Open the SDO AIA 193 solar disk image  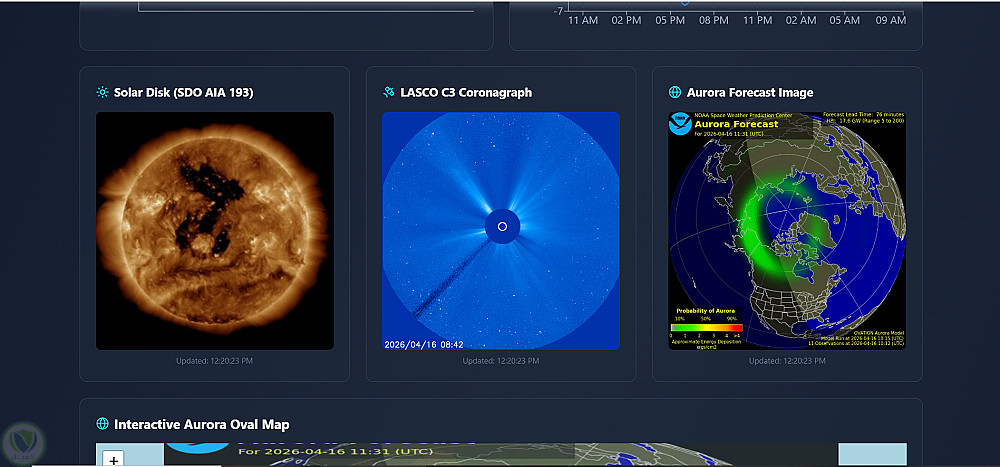215,231
